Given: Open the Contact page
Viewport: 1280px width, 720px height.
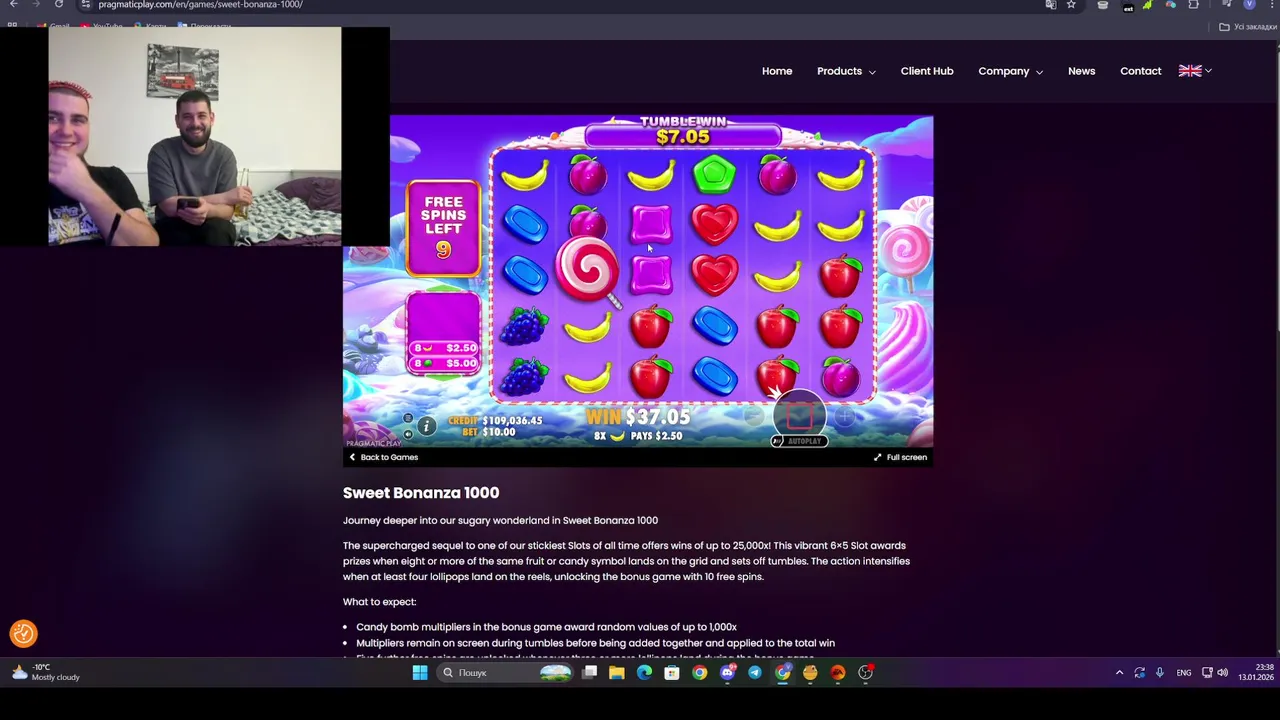Looking at the screenshot, I should 1141,71.
